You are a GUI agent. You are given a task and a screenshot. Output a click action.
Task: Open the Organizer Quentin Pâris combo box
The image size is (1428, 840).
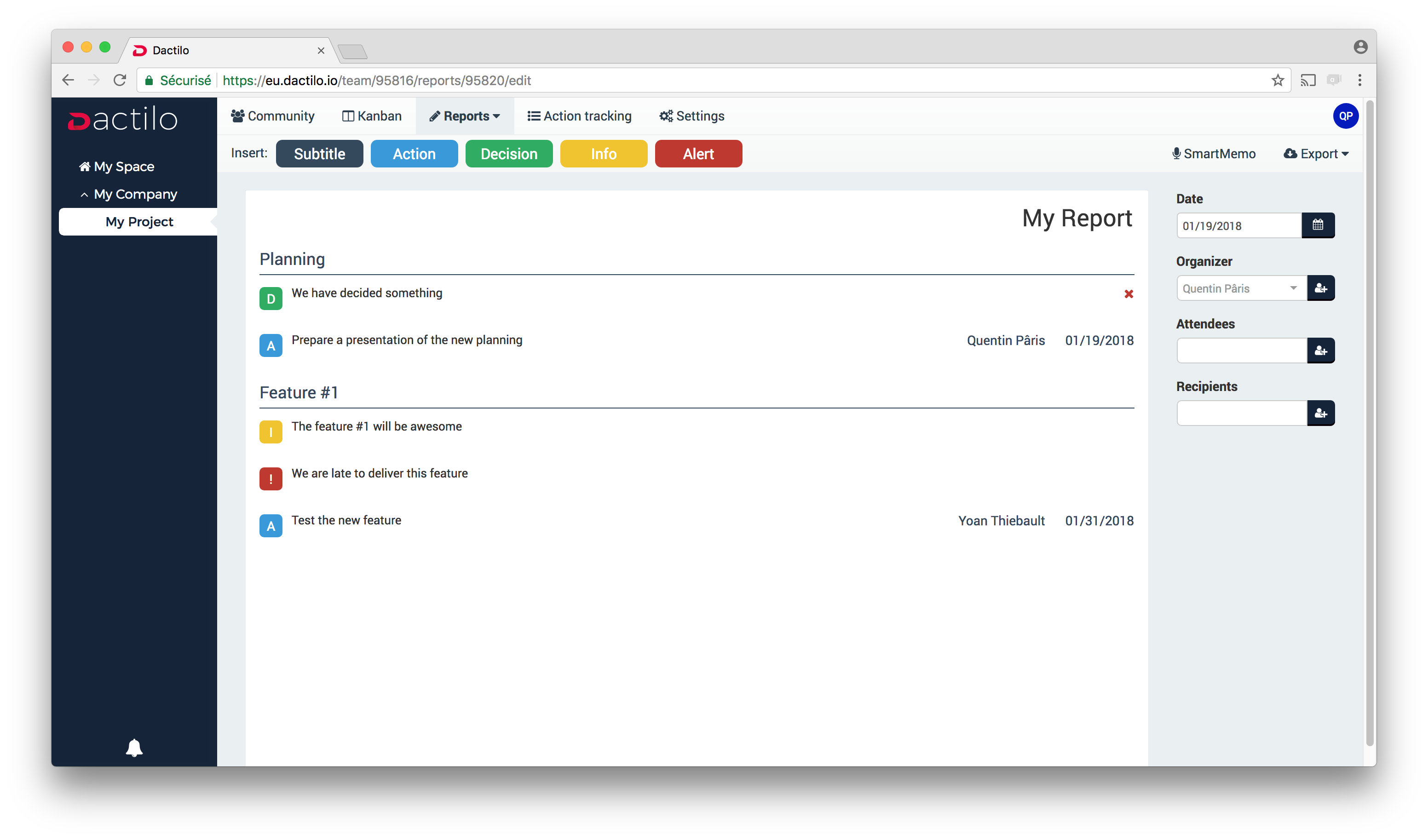[x=1241, y=288]
